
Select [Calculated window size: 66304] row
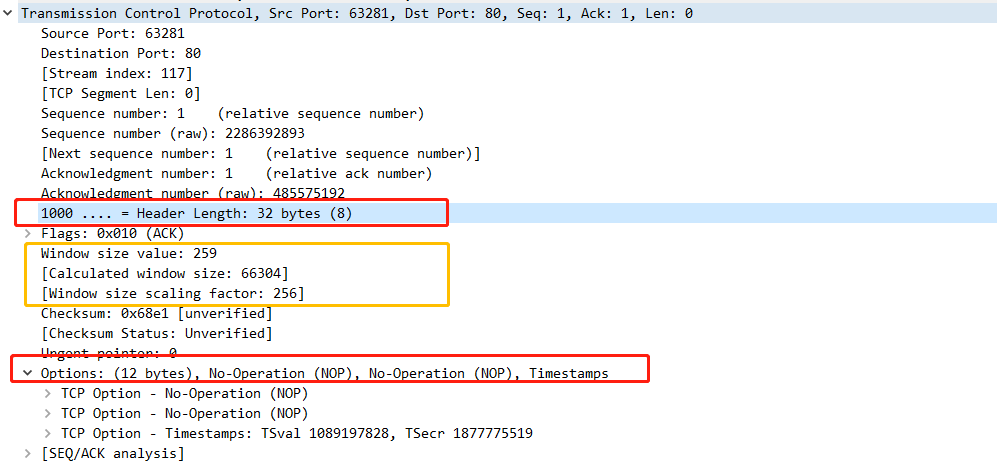coord(165,273)
